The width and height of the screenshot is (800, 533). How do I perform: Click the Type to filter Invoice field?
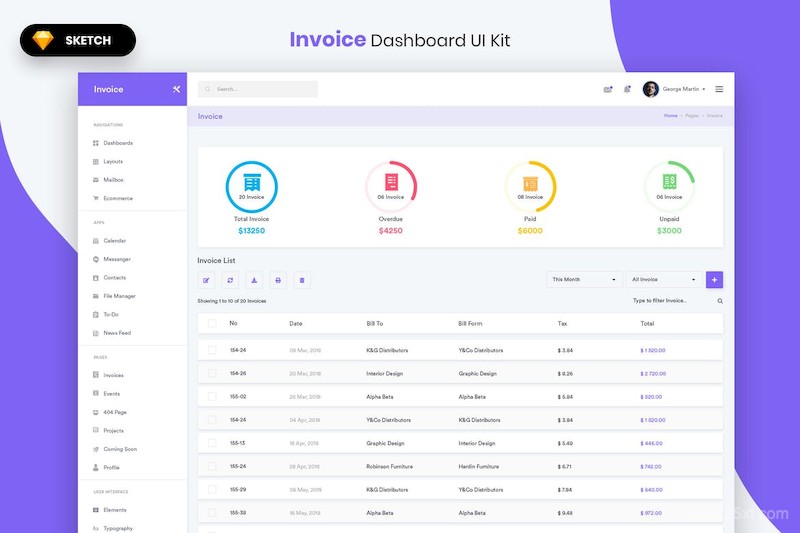(x=659, y=300)
